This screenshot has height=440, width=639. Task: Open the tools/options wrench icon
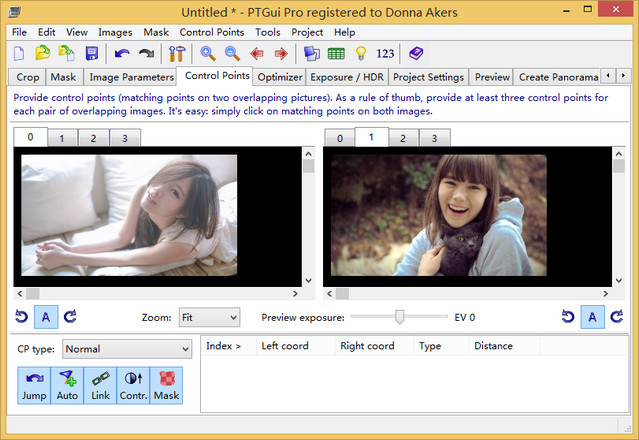[177, 54]
